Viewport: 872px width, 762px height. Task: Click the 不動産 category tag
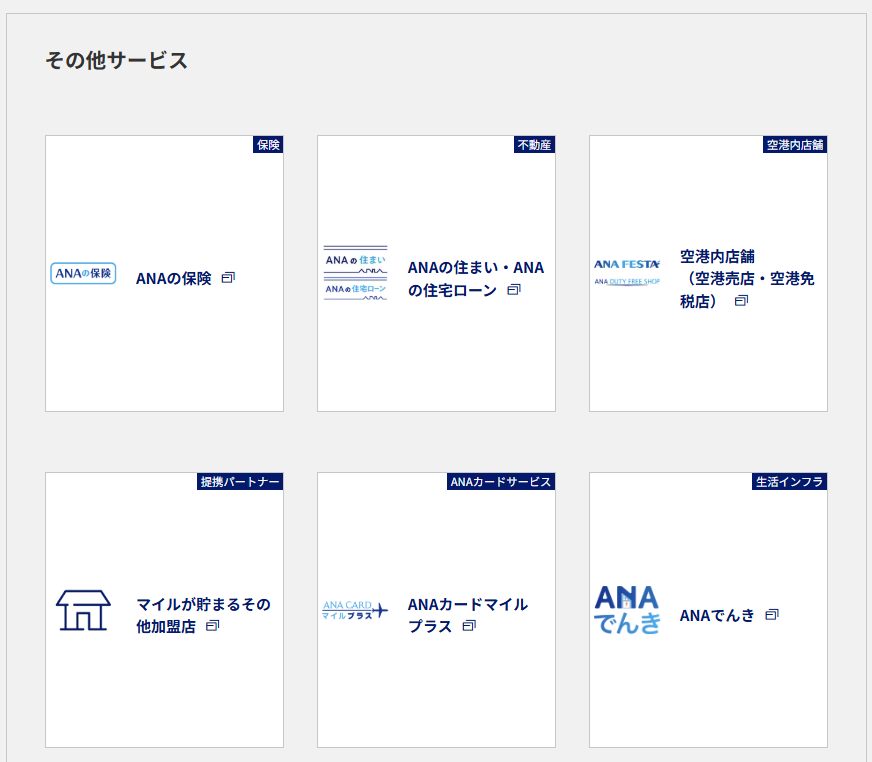pos(534,145)
